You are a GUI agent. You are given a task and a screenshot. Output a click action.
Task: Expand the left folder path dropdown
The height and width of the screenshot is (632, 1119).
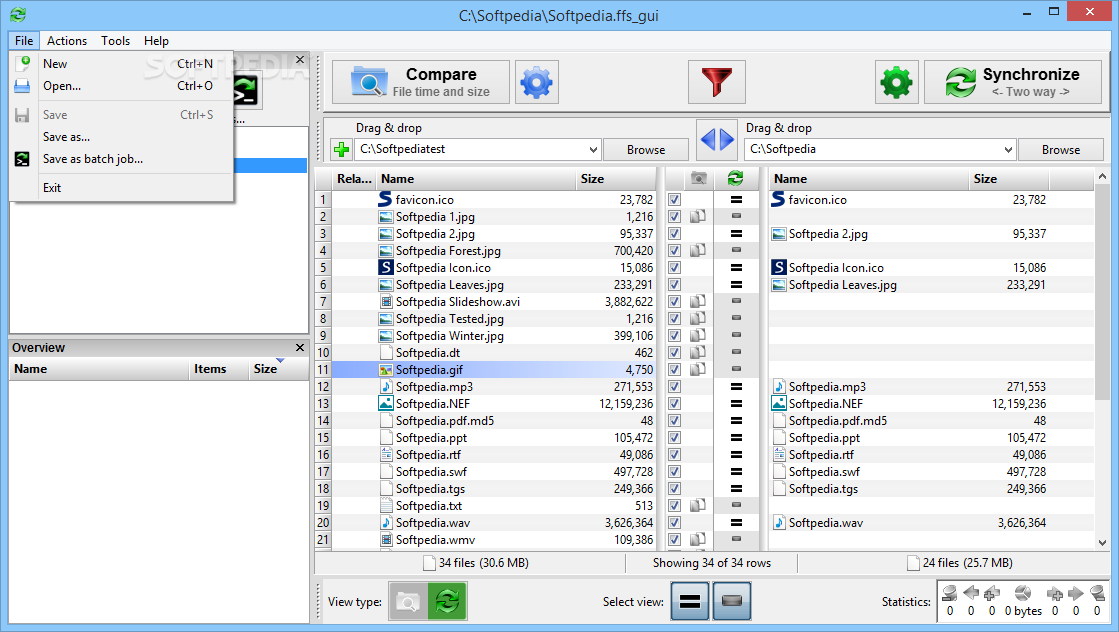[593, 150]
